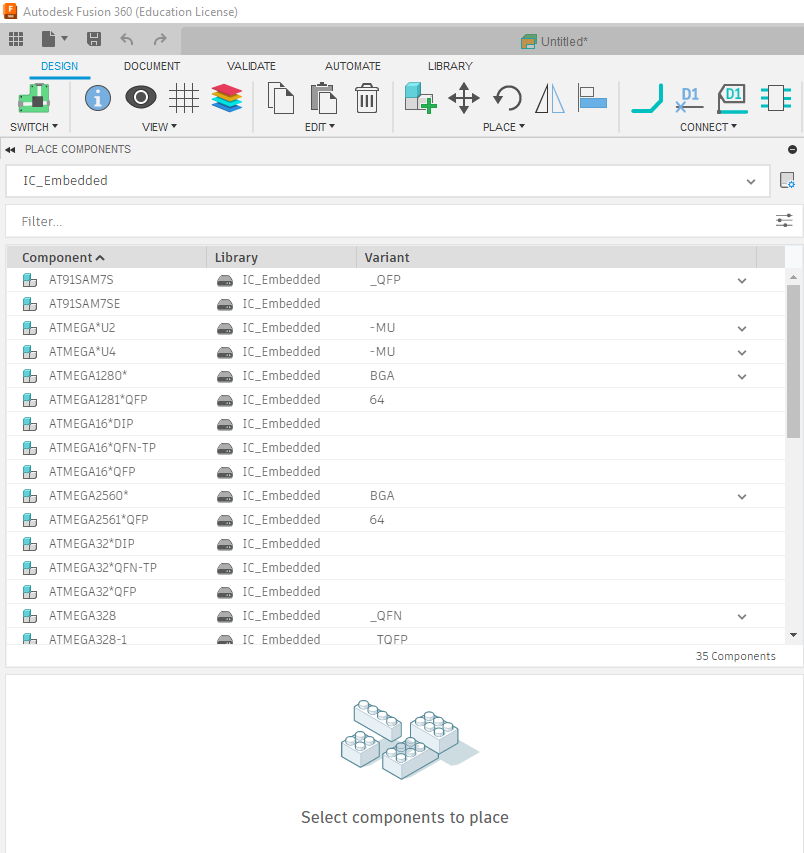Click the scrollbar up arrow
This screenshot has height=853, width=804.
click(x=793, y=277)
